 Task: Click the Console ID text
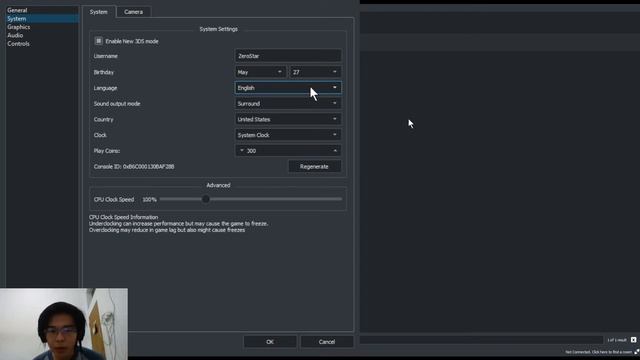134,167
